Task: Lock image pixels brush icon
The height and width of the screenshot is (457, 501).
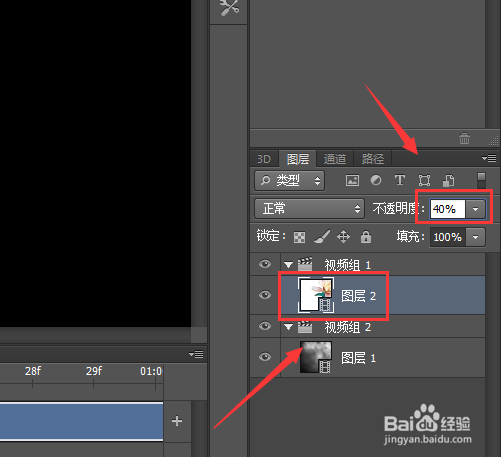Action: (x=322, y=237)
